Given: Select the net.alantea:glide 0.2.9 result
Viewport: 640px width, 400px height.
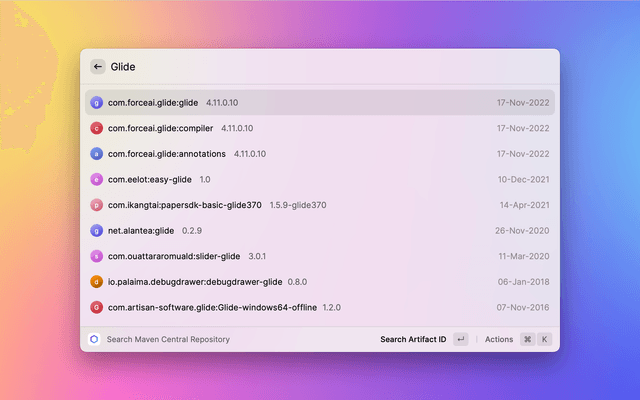Looking at the screenshot, I should (x=320, y=230).
